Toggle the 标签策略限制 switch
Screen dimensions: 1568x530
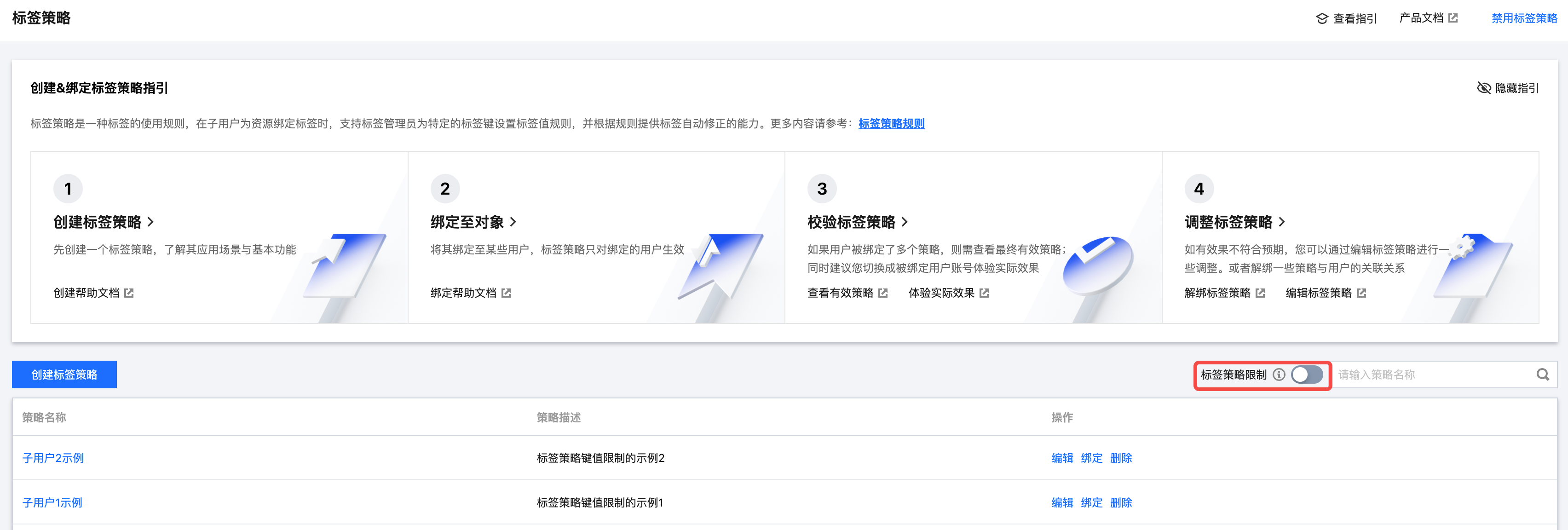[x=1307, y=374]
